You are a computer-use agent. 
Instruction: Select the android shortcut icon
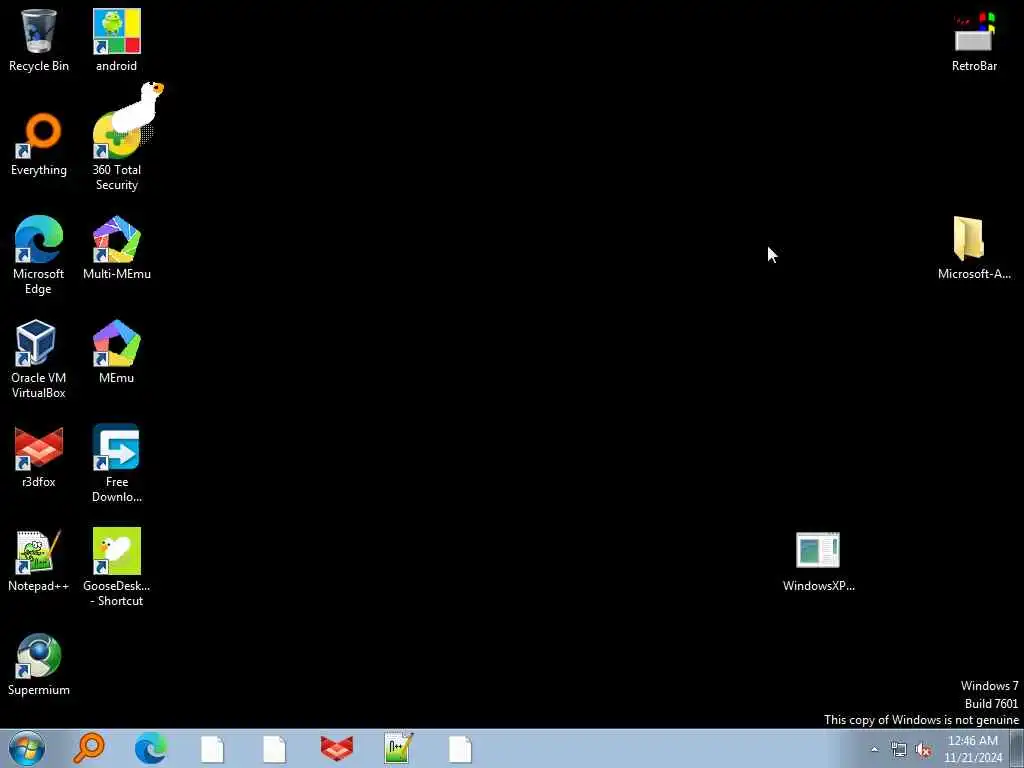(116, 40)
